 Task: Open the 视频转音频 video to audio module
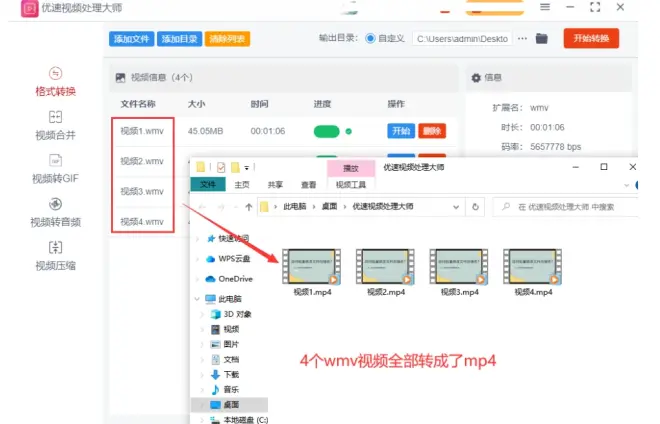pos(55,213)
